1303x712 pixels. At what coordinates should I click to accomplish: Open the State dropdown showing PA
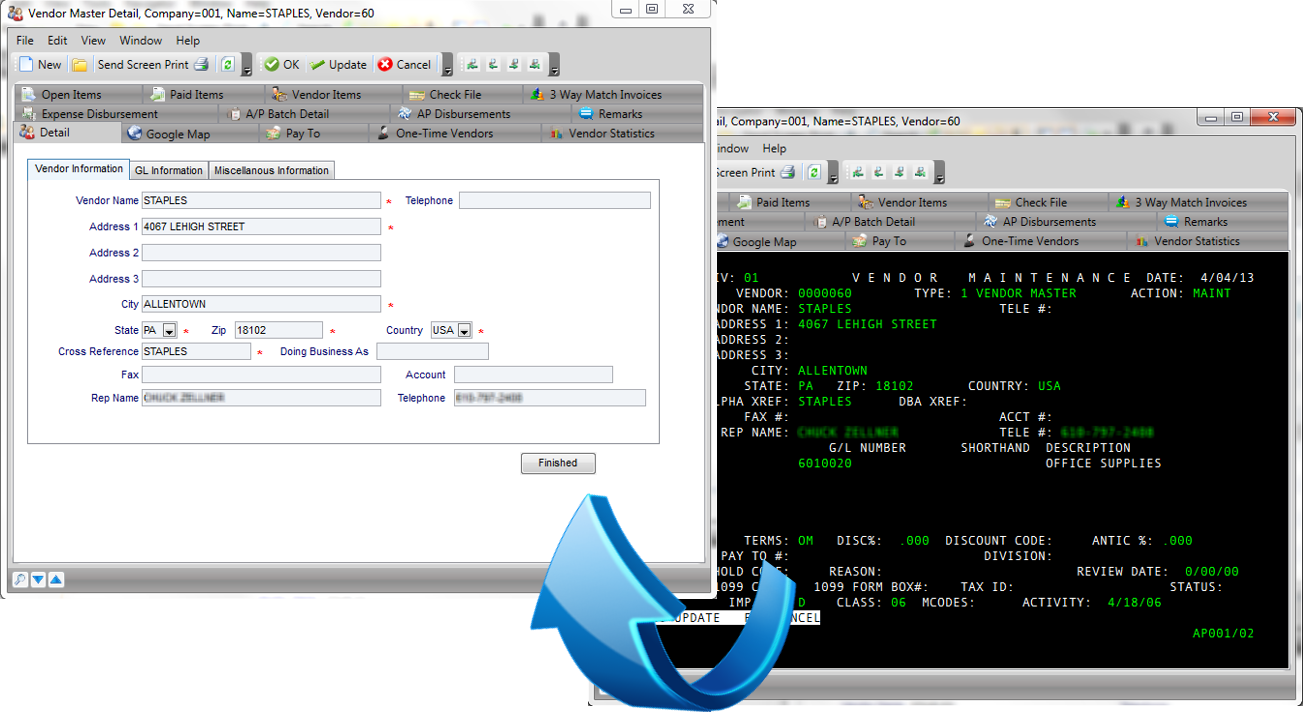(169, 330)
